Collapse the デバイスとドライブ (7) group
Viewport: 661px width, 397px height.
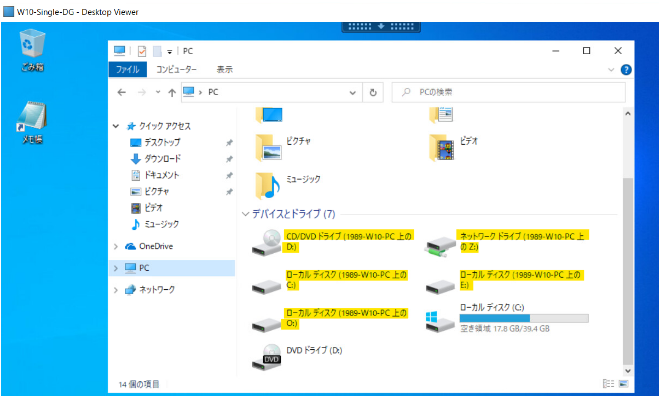point(245,214)
